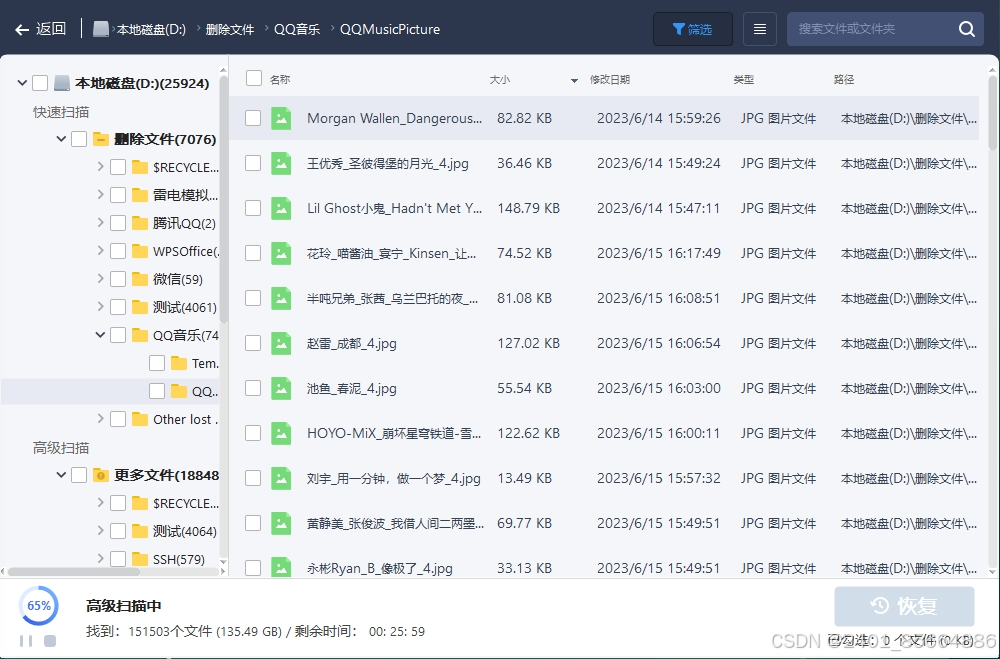Screen dimensions: 1000x659
Task: Click the sort arrow beside 大小 column
Action: pos(574,80)
